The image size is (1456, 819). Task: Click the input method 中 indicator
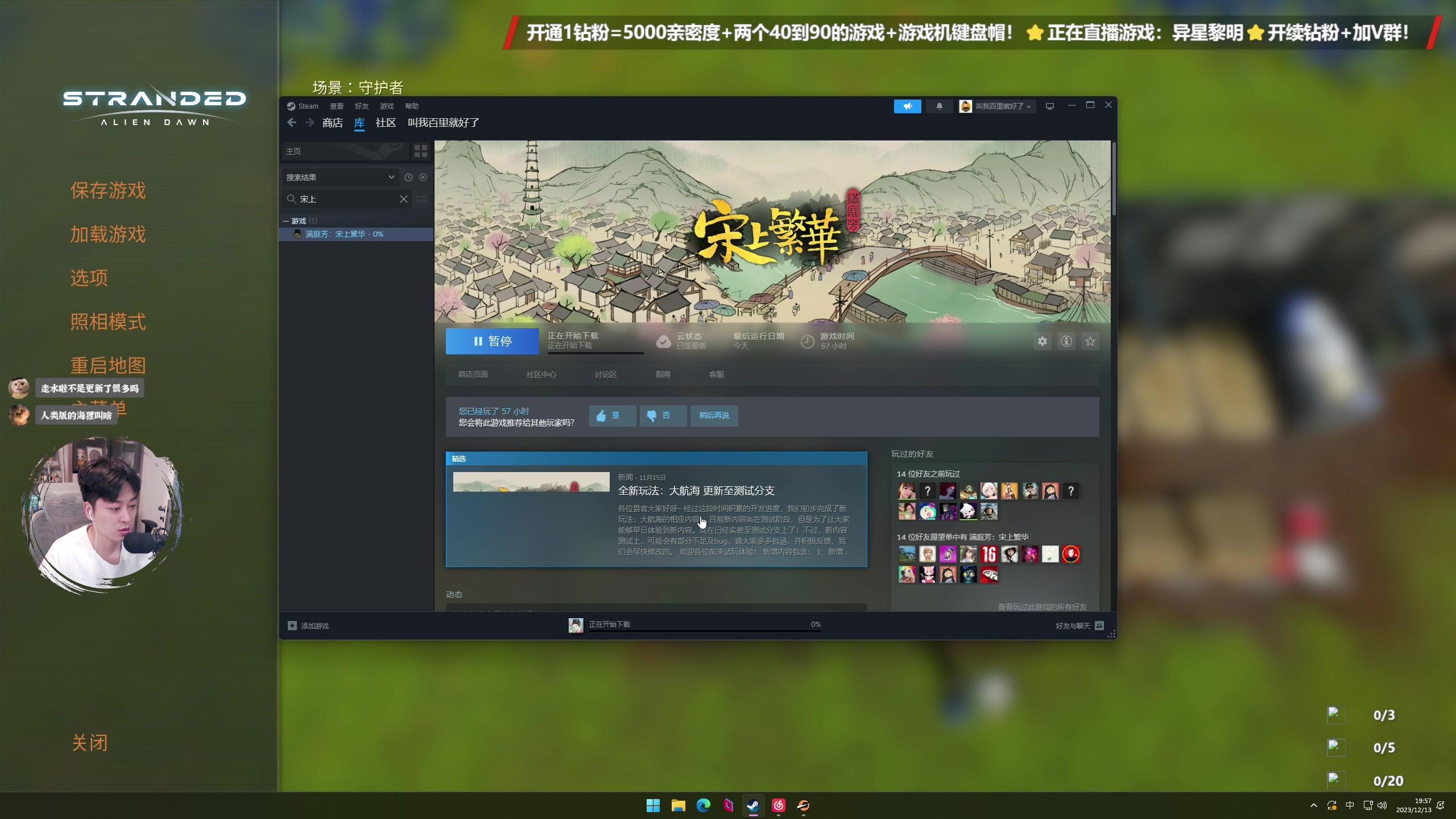click(1350, 805)
